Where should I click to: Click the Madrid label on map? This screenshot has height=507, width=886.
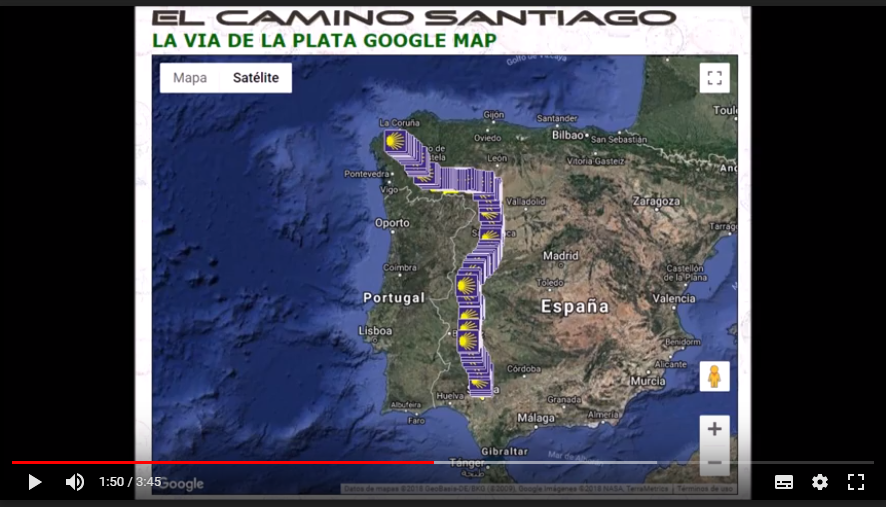tap(560, 256)
